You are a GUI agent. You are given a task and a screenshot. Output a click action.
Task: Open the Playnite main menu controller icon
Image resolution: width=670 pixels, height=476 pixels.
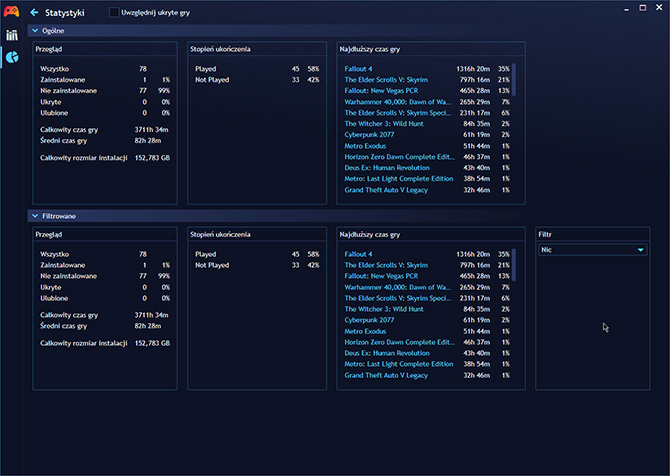(x=11, y=12)
